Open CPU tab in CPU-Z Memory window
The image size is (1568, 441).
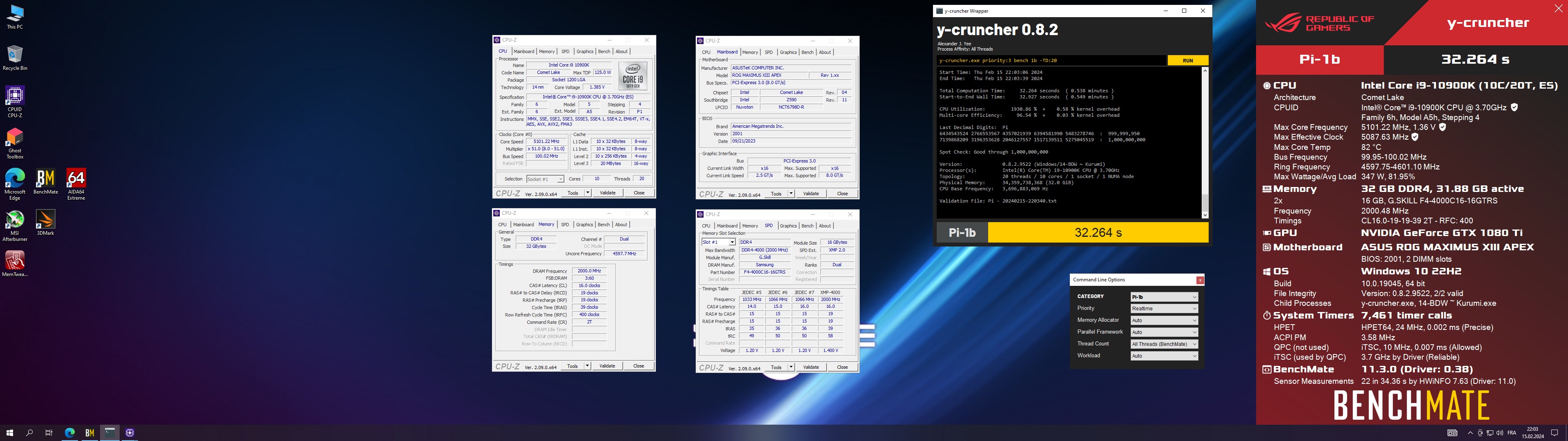tap(502, 225)
